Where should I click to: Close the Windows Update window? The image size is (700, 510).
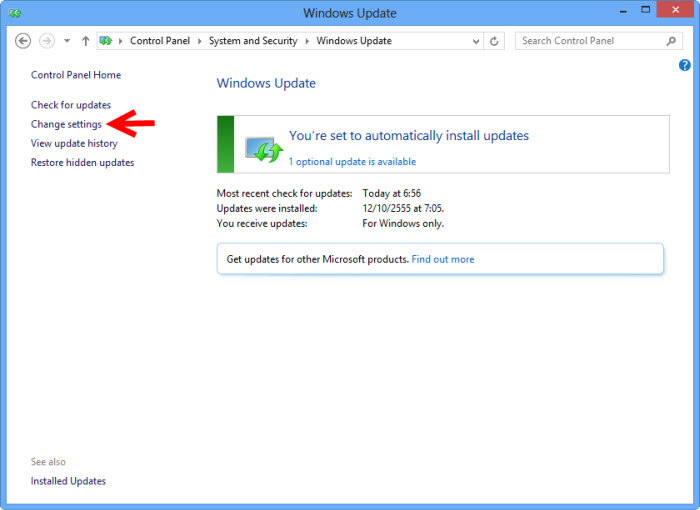675,9
